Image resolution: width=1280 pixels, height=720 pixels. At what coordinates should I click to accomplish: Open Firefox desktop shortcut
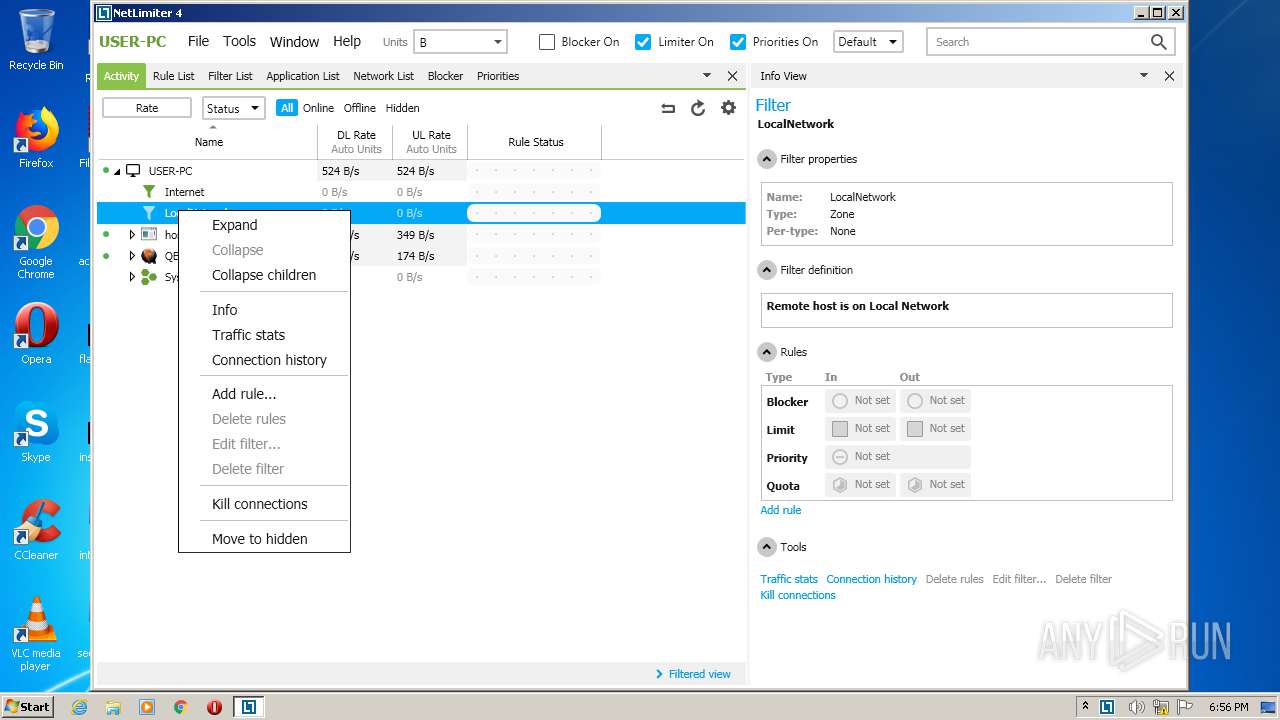coord(36,138)
